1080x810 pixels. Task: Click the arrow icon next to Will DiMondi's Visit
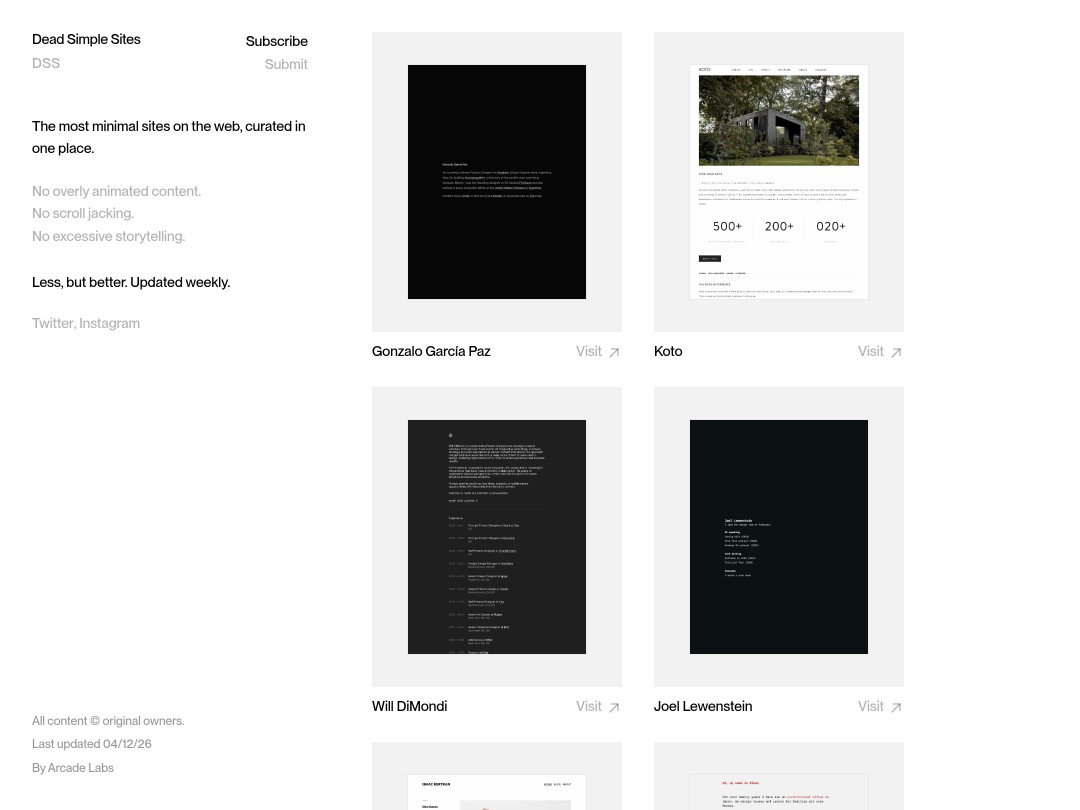click(613, 706)
